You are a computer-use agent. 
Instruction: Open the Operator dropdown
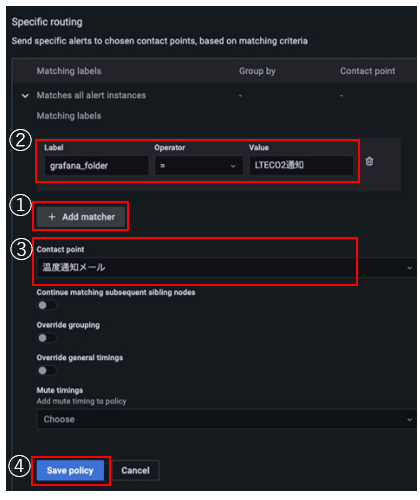tap(199, 166)
